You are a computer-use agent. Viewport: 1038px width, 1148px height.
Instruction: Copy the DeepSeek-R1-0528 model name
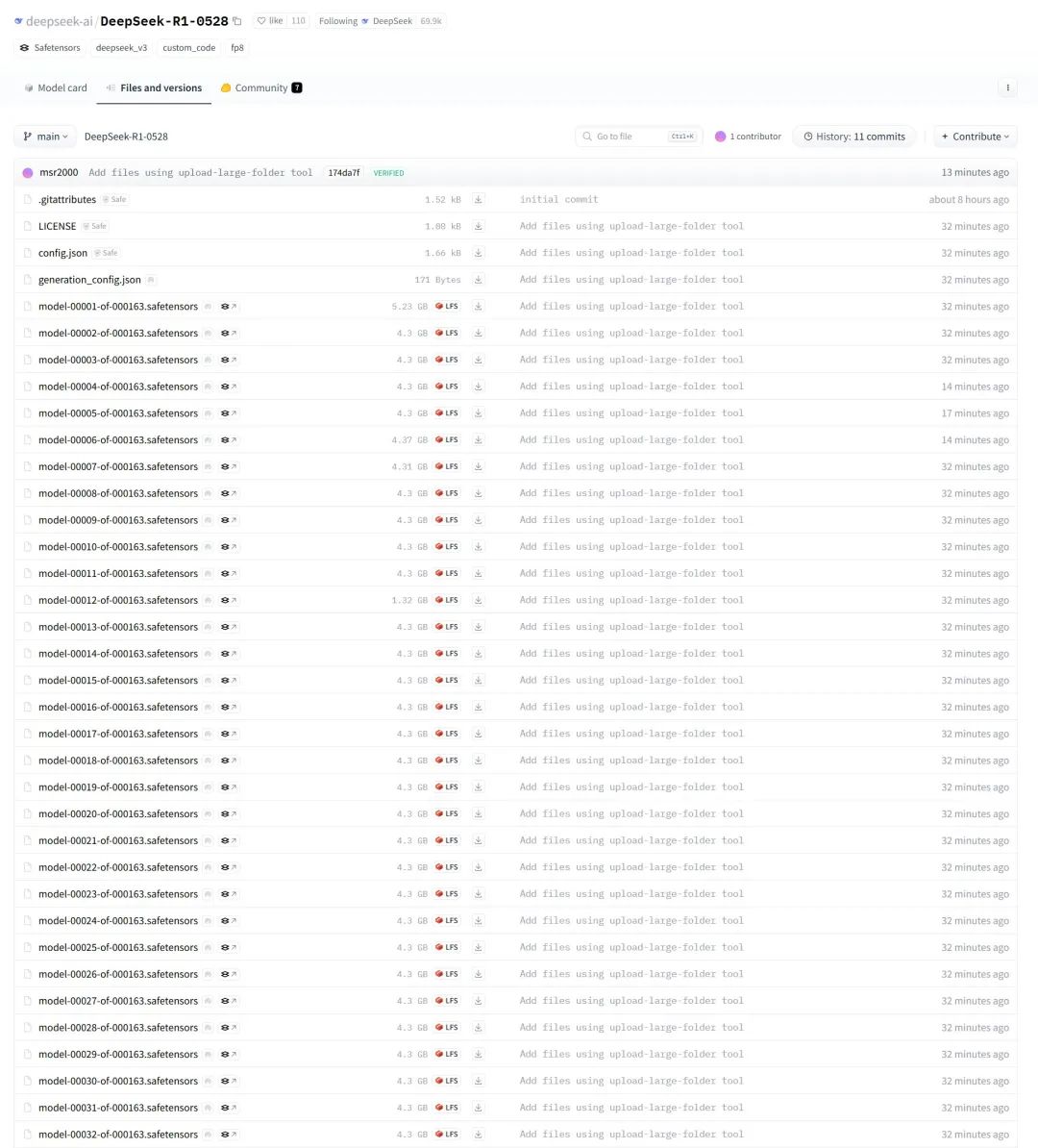pos(237,21)
